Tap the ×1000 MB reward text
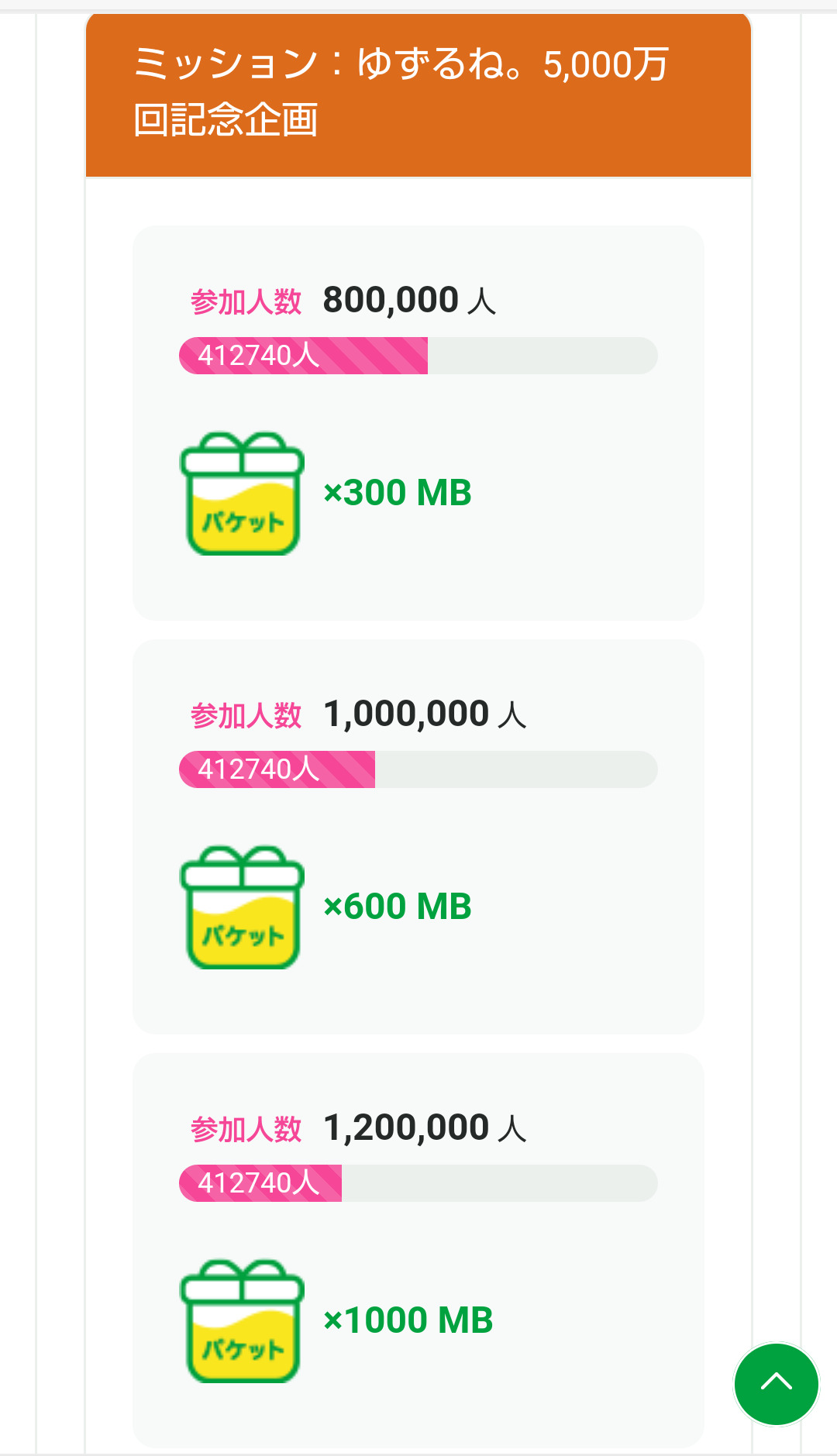The image size is (837, 1456). point(408,1320)
